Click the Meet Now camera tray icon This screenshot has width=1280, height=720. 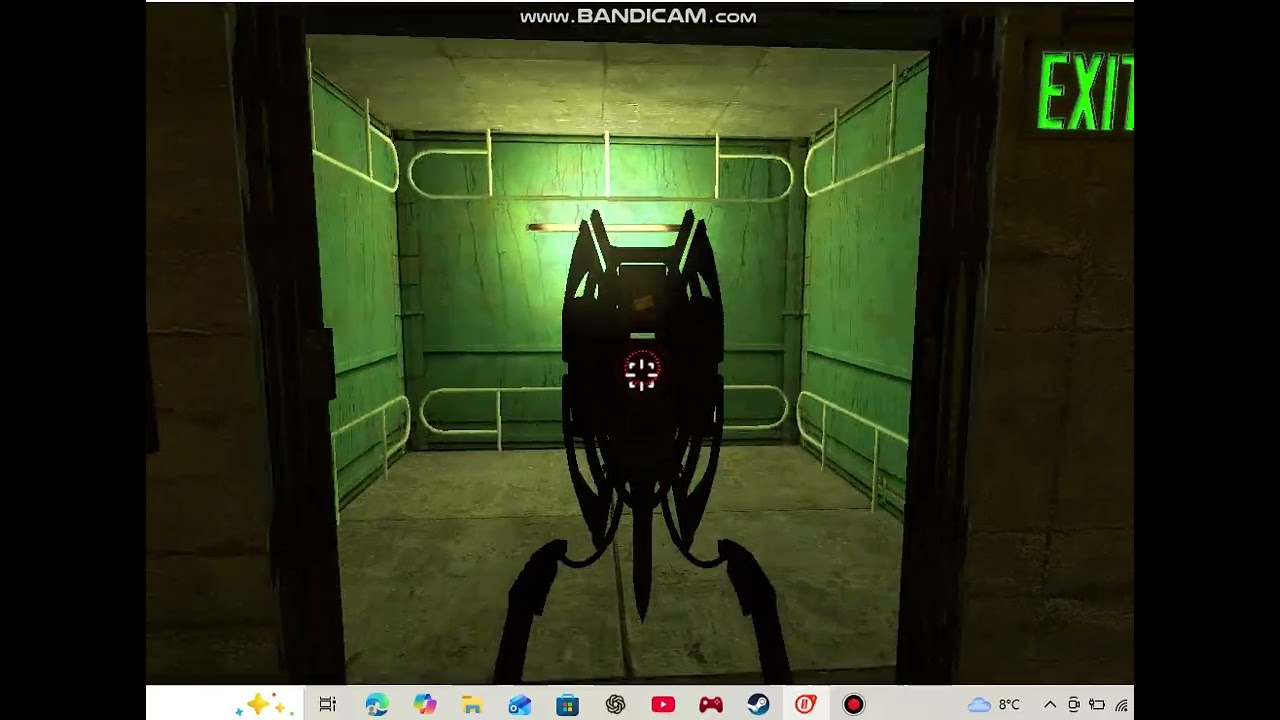point(1074,705)
